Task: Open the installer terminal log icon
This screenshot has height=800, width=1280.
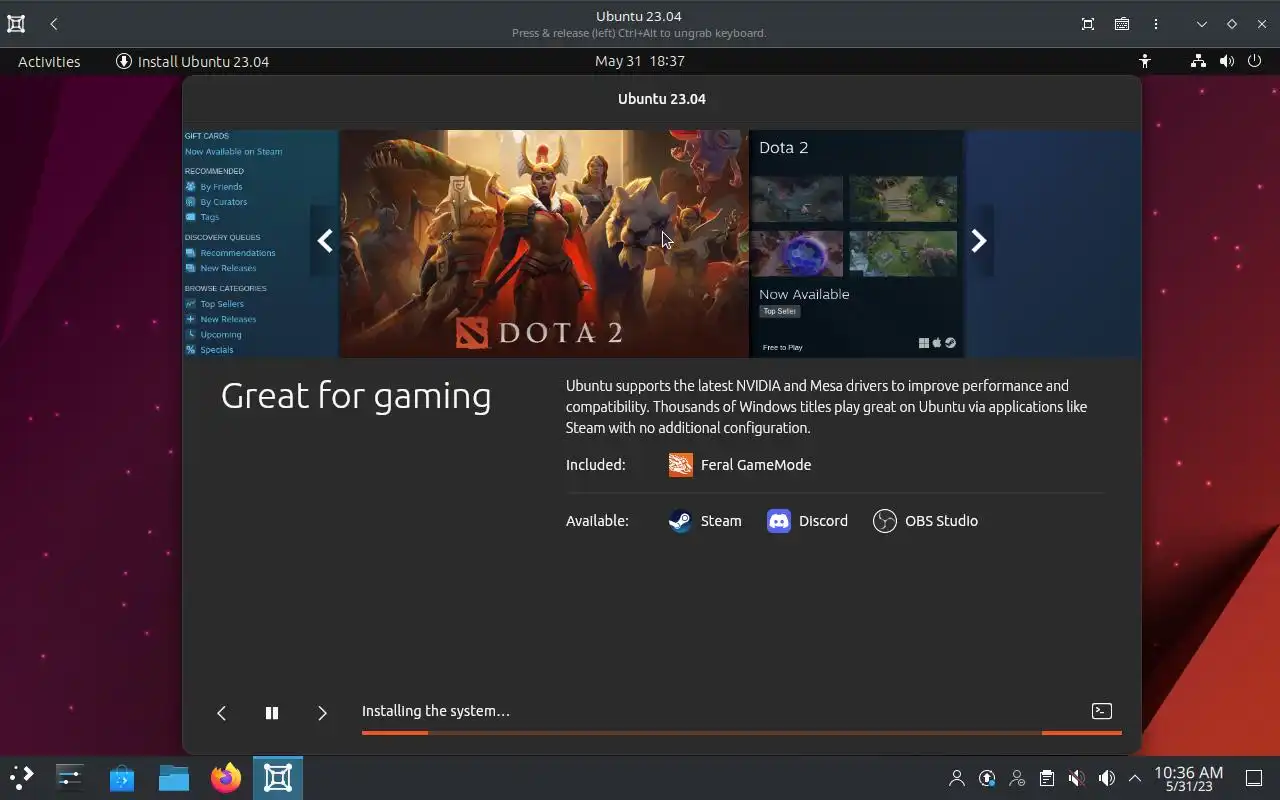Action: 1101,711
